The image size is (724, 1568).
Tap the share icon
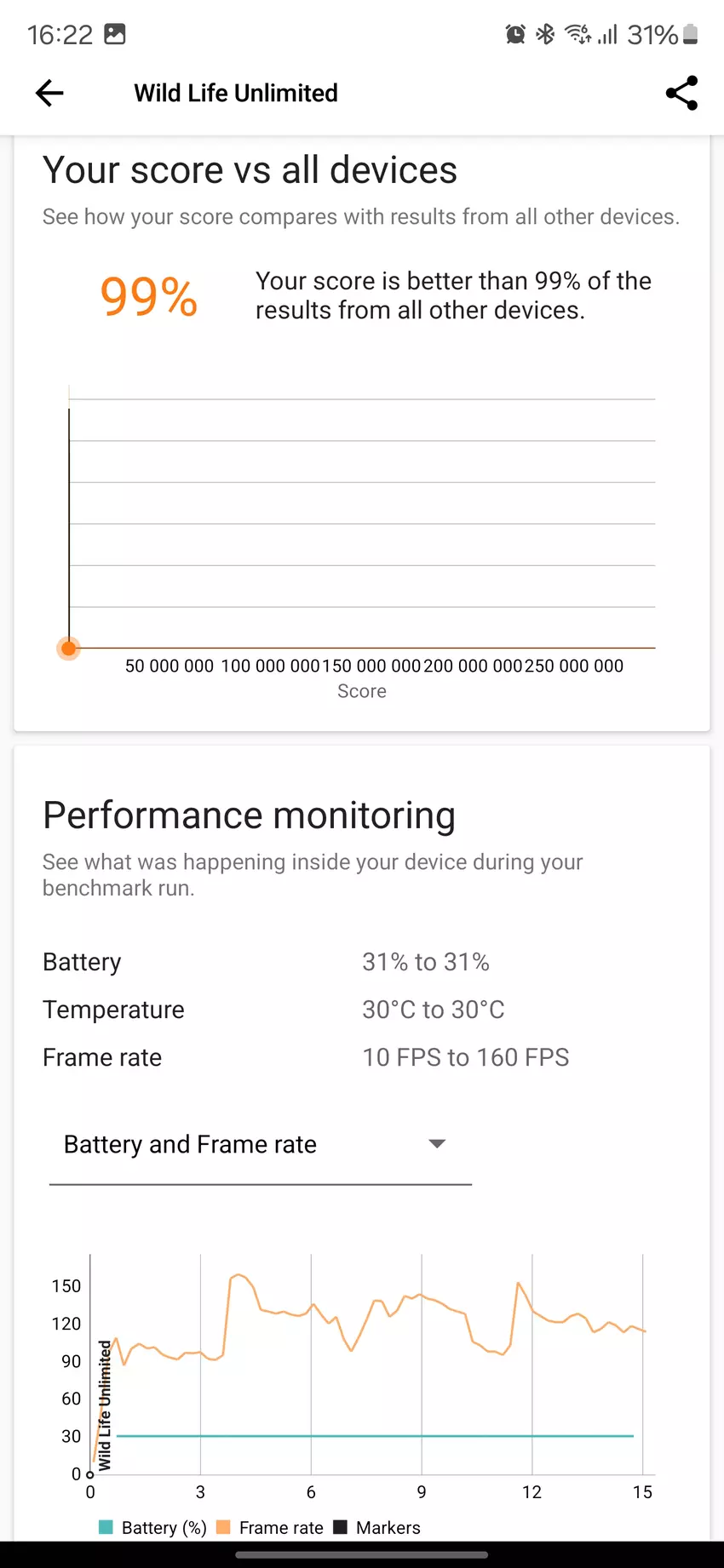point(681,93)
